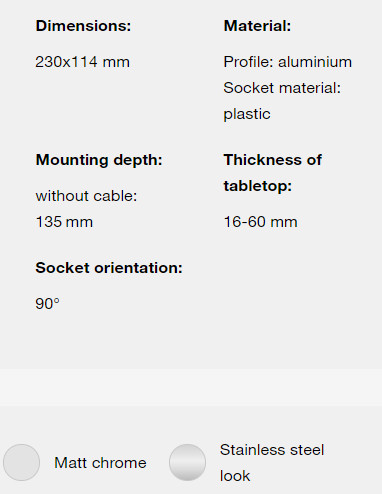Select the 16-60 mm thickness value
Screen dimensions: 382x494
(260, 222)
